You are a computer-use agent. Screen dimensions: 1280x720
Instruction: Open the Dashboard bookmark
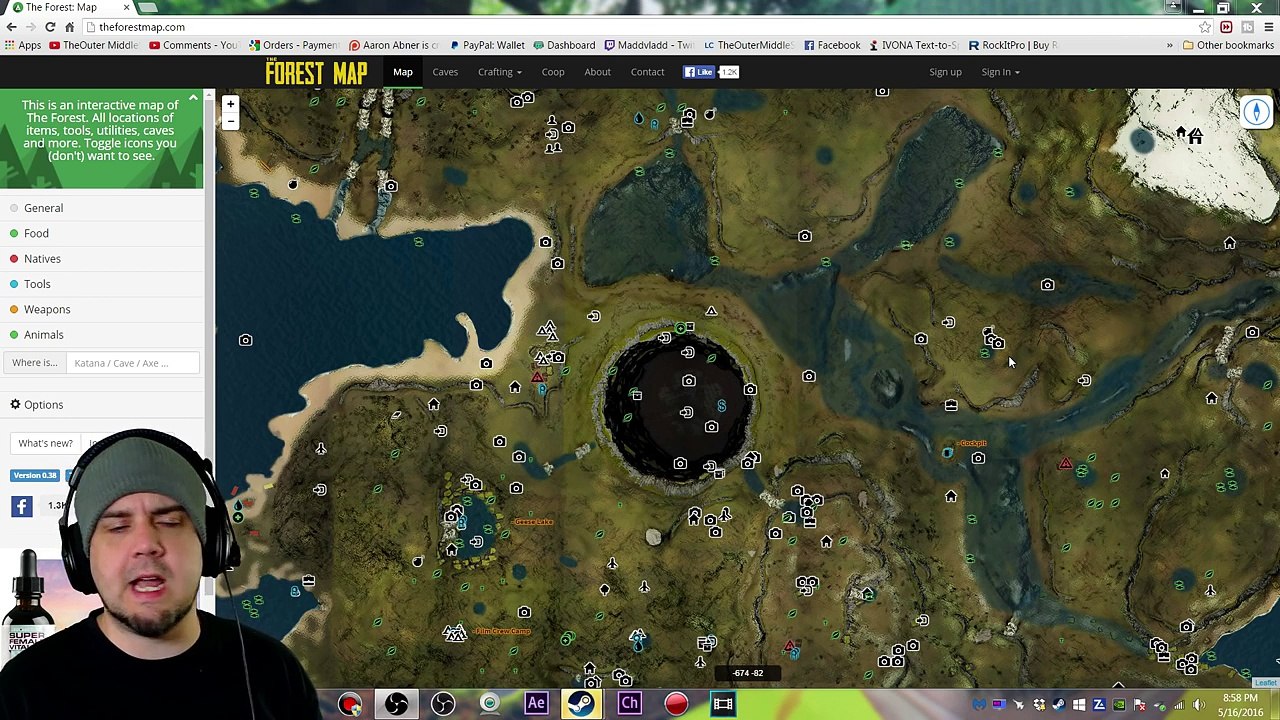pyautogui.click(x=564, y=45)
